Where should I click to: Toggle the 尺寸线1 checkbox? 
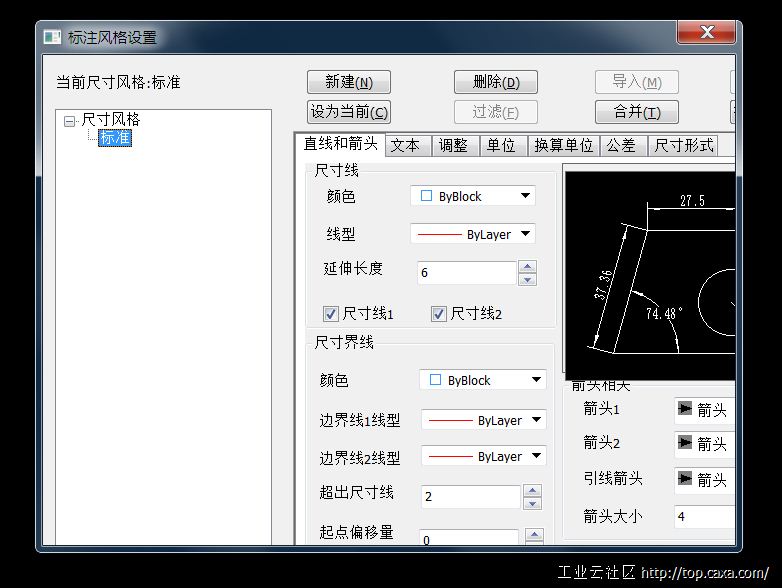(x=331, y=314)
